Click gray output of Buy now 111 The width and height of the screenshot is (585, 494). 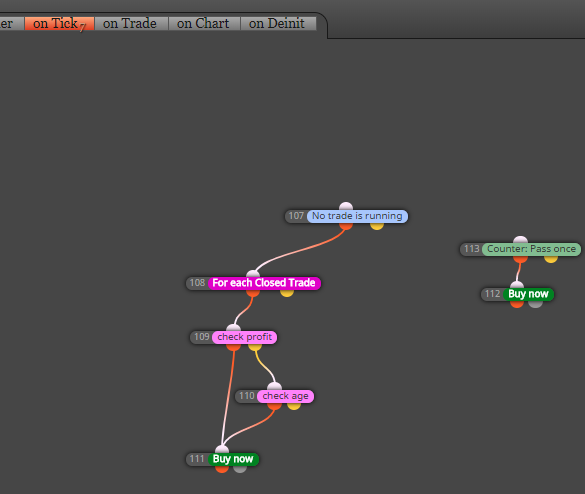240,469
